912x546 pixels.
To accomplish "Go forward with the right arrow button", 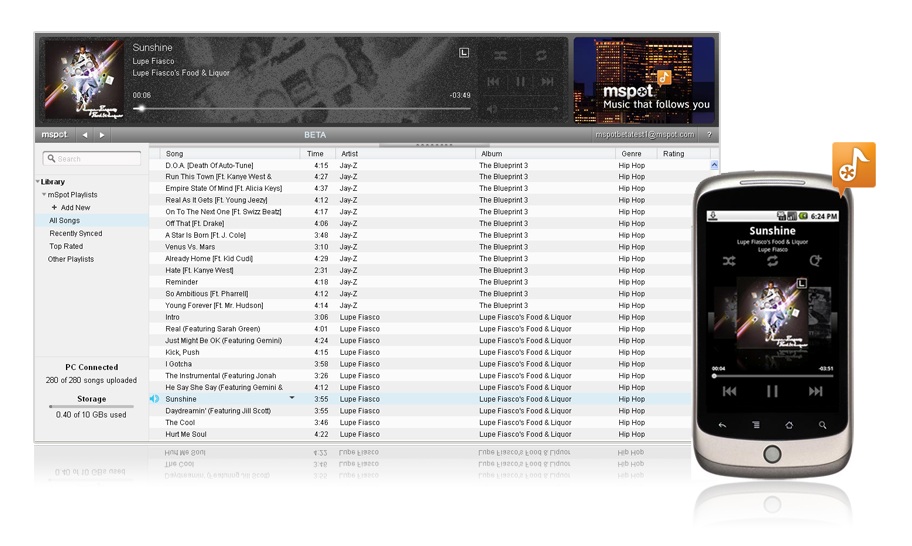I will (102, 135).
